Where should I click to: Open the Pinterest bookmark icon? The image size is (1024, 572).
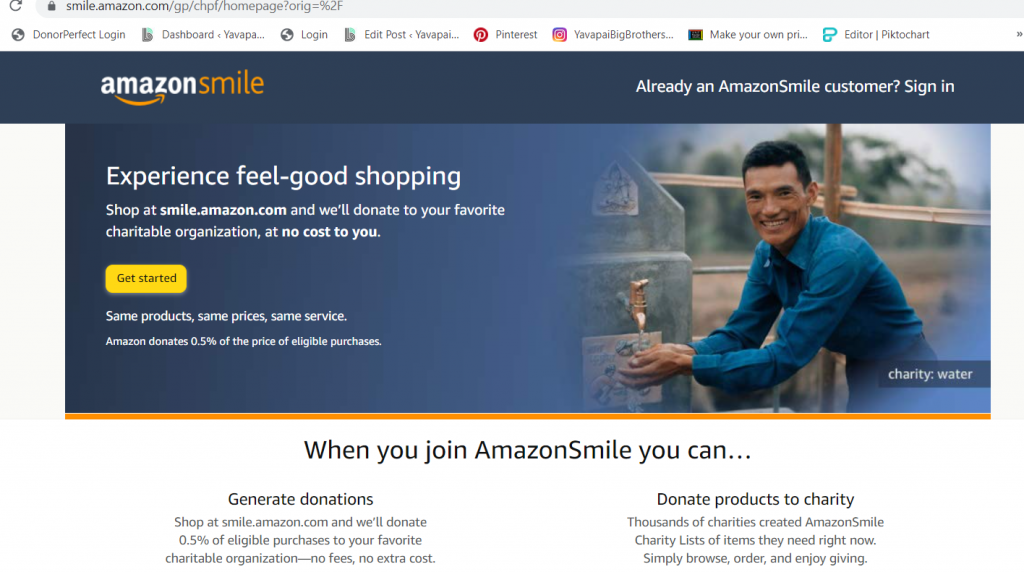tap(481, 35)
